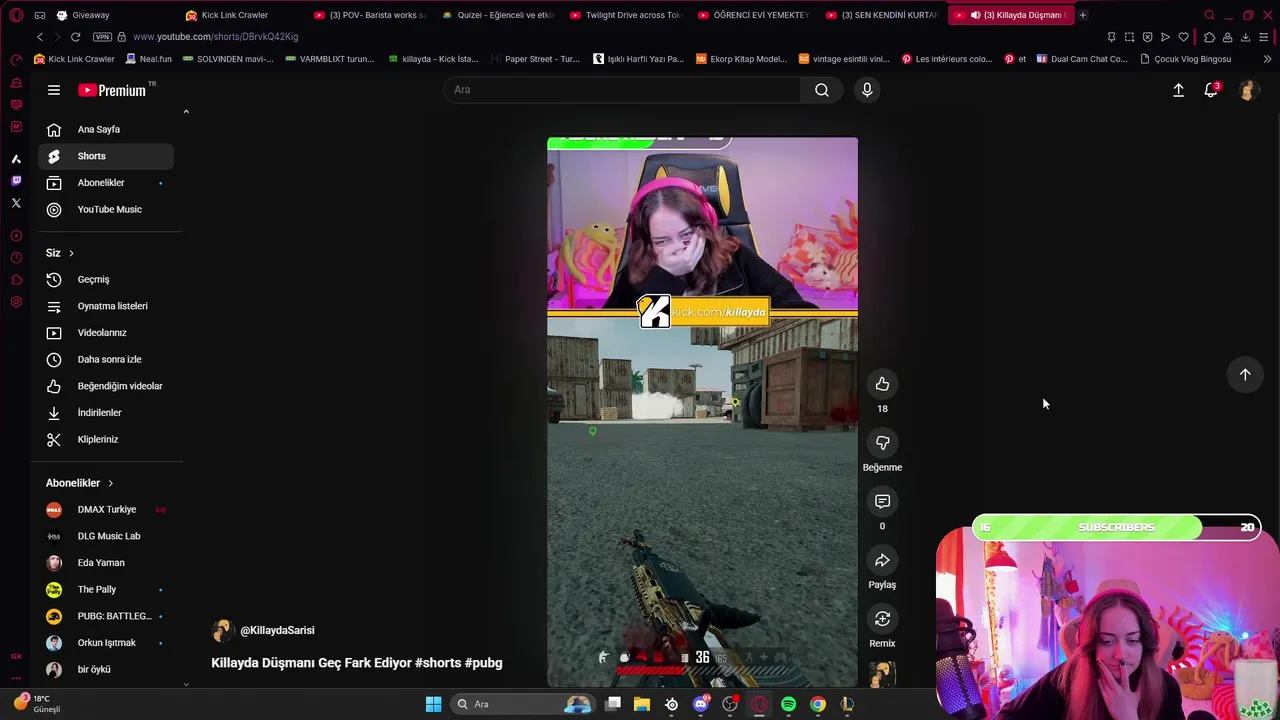Open Windows Start menu
Screen dimensions: 1280x720
click(433, 704)
